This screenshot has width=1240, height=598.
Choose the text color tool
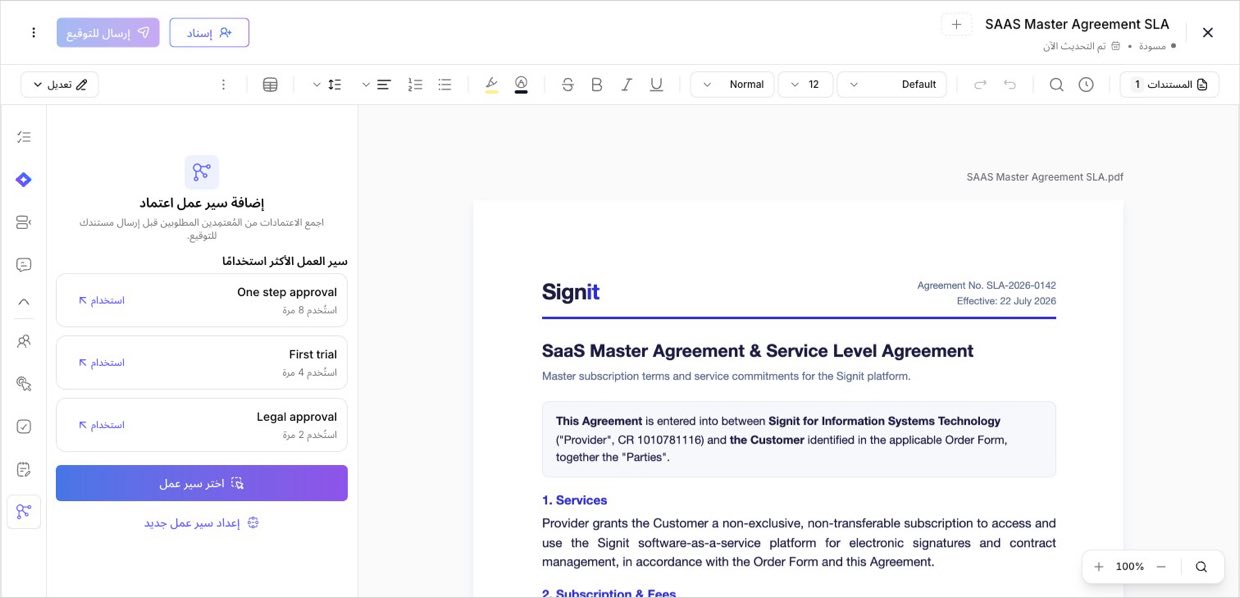(521, 85)
